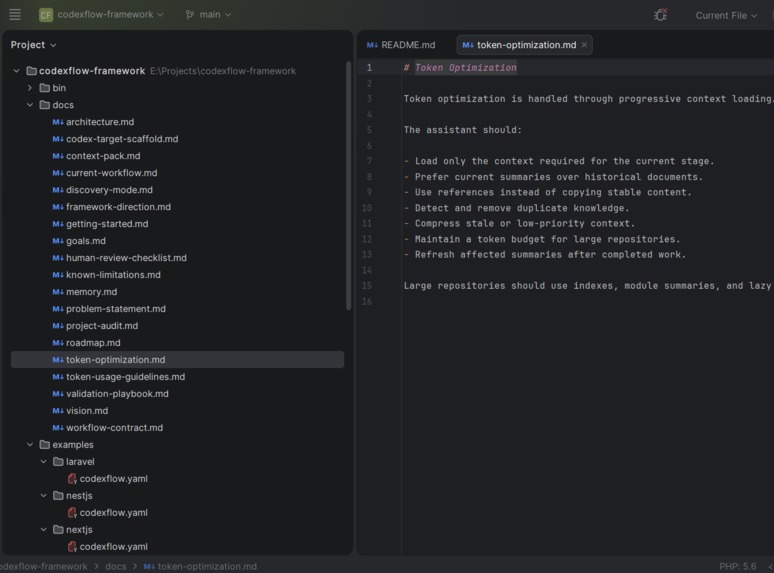Click markdown icon on README.md tab
Screen dimensions: 774x573
[372, 45]
